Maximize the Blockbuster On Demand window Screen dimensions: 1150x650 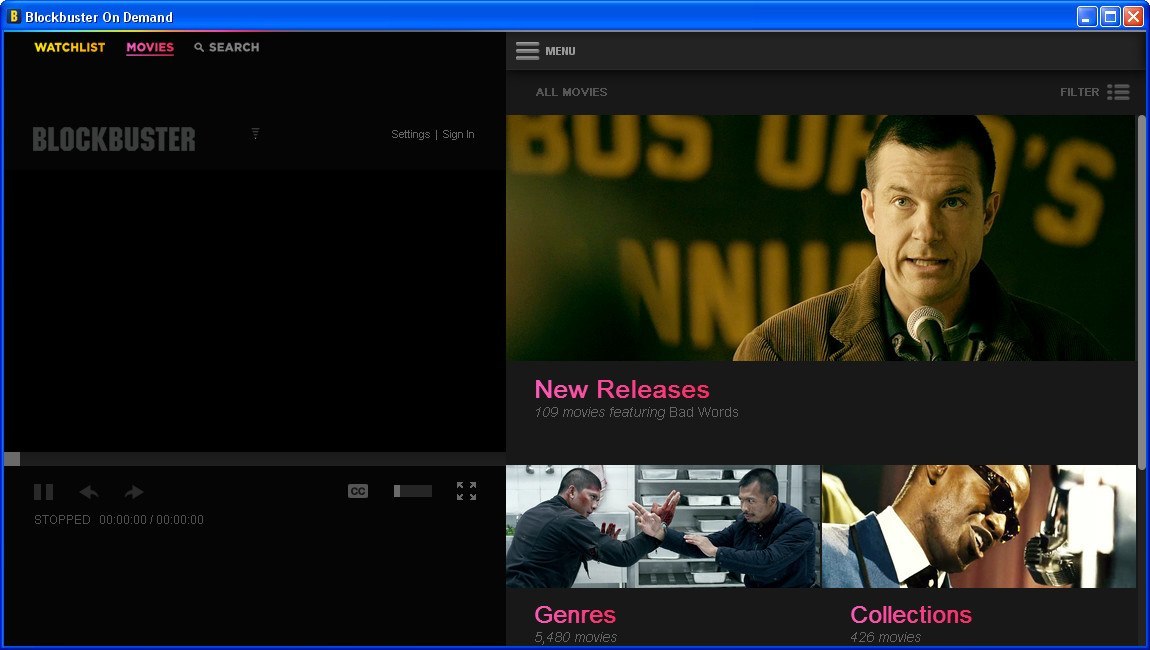(1110, 16)
